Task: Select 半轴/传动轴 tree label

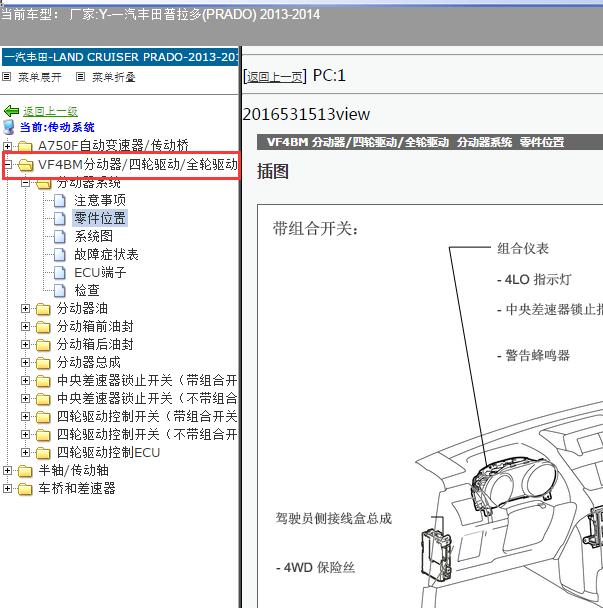Action: pos(74,470)
